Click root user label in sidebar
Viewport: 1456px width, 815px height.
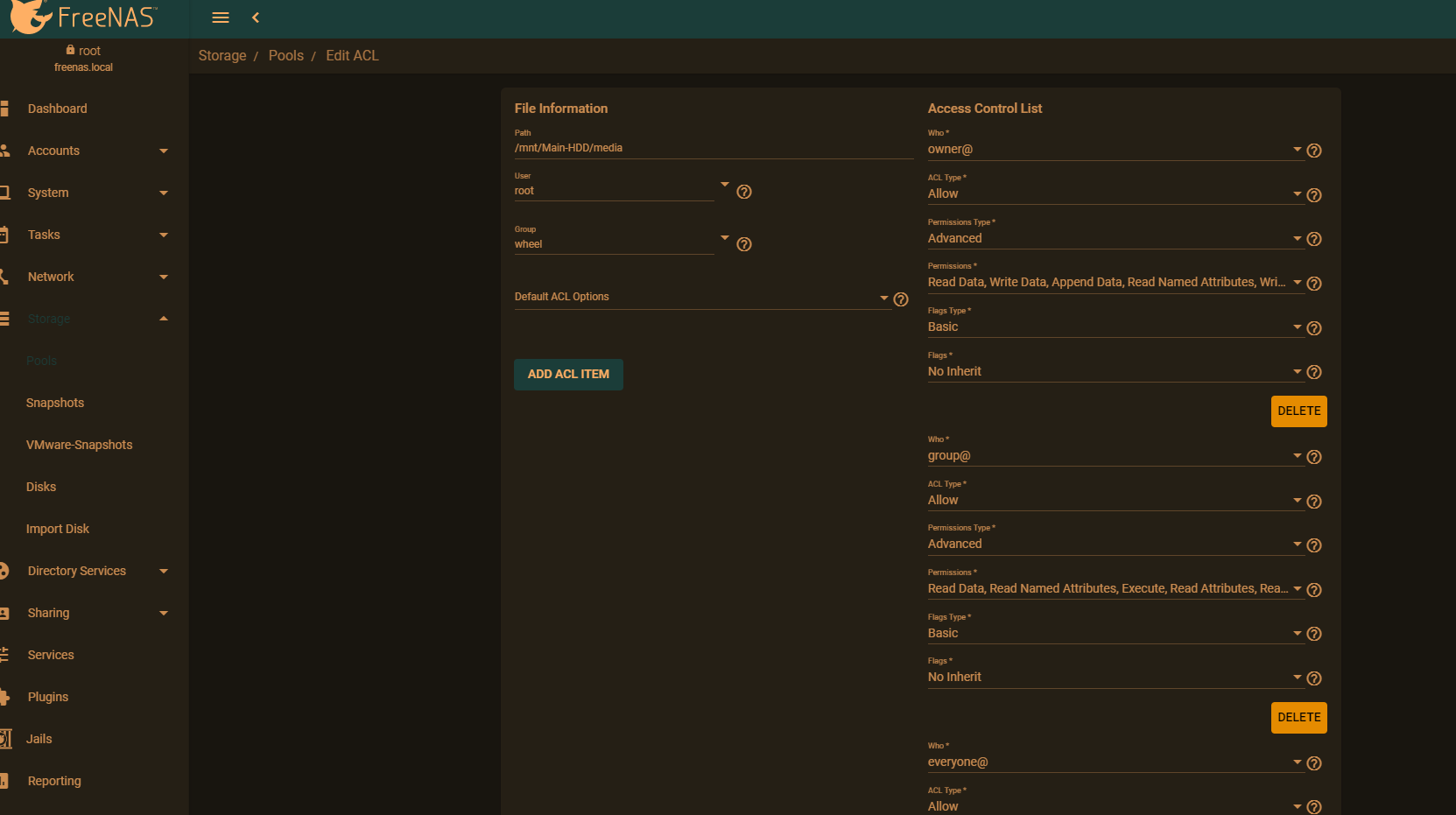(83, 51)
